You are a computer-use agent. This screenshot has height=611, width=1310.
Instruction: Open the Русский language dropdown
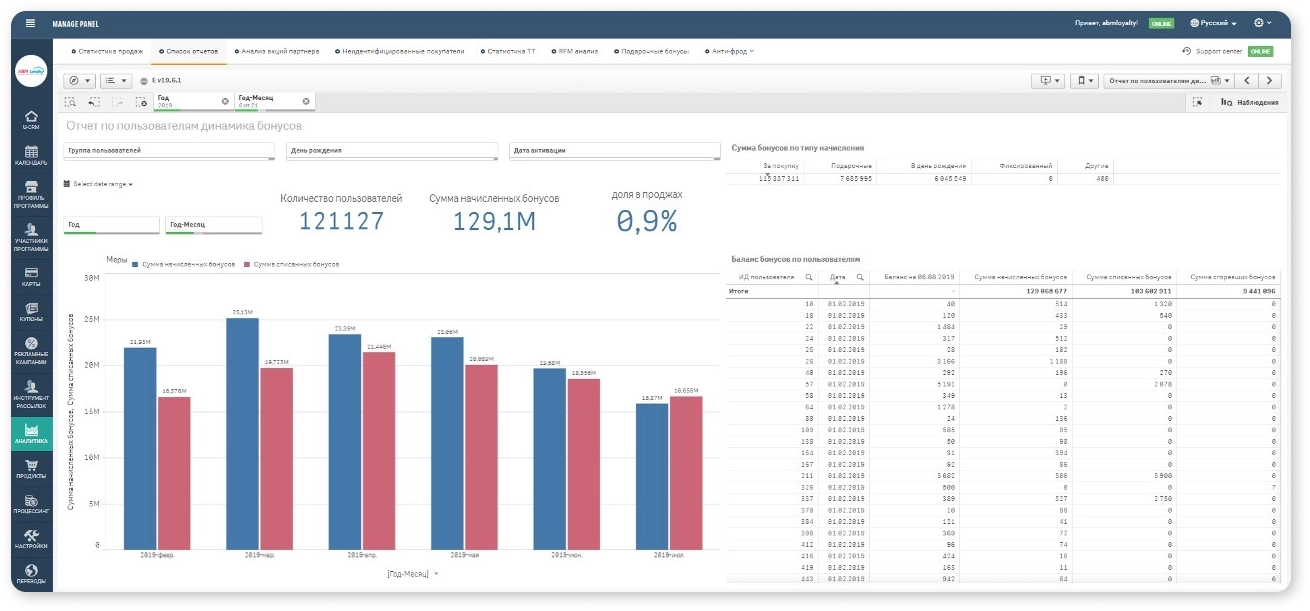coord(1213,22)
